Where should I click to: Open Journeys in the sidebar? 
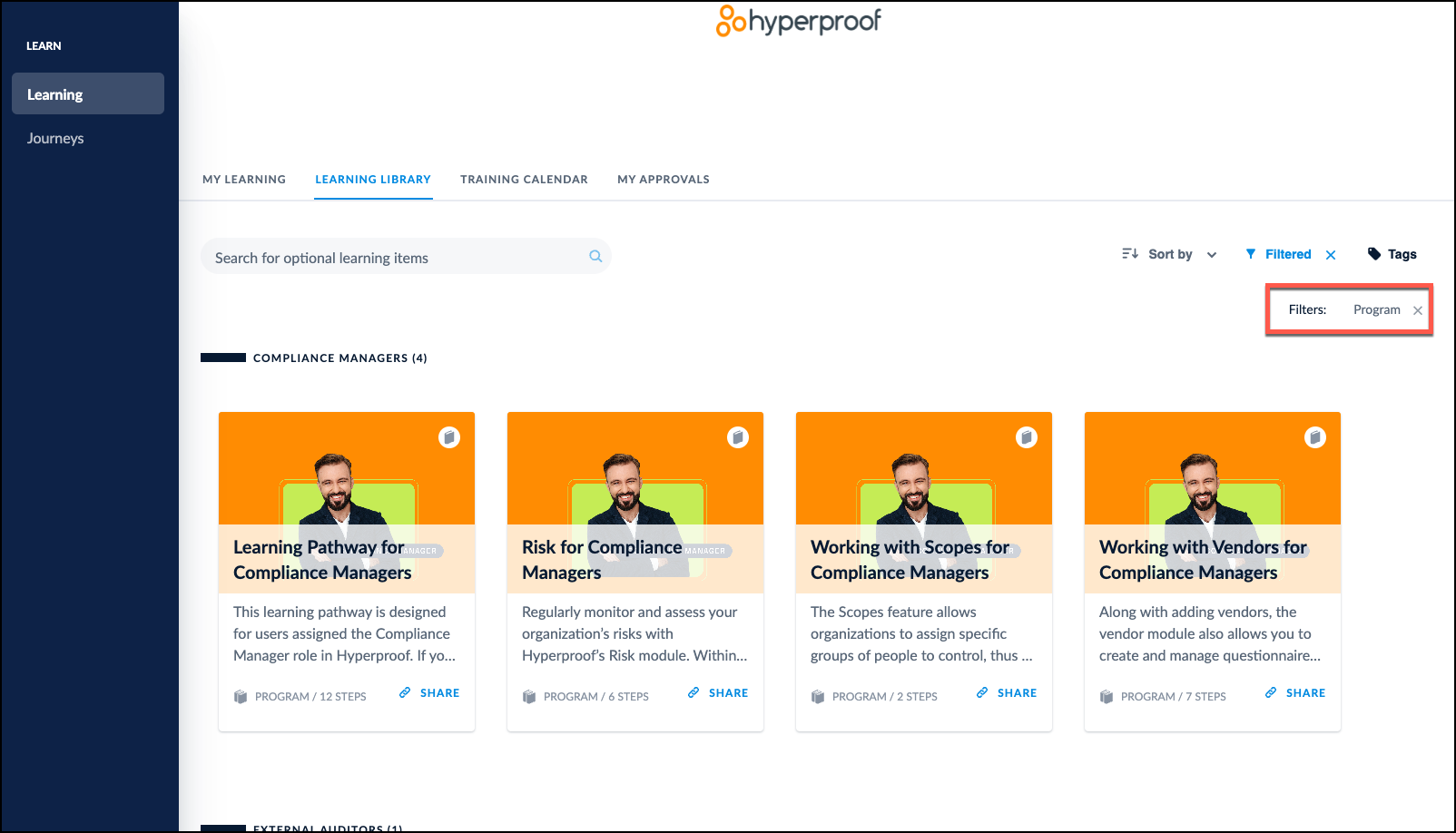55,138
